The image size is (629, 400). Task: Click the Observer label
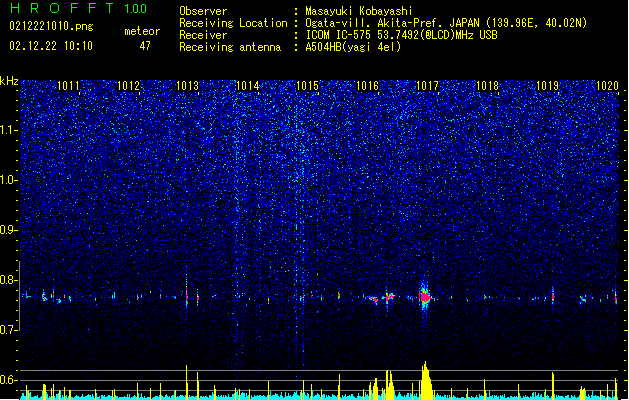pyautogui.click(x=203, y=11)
